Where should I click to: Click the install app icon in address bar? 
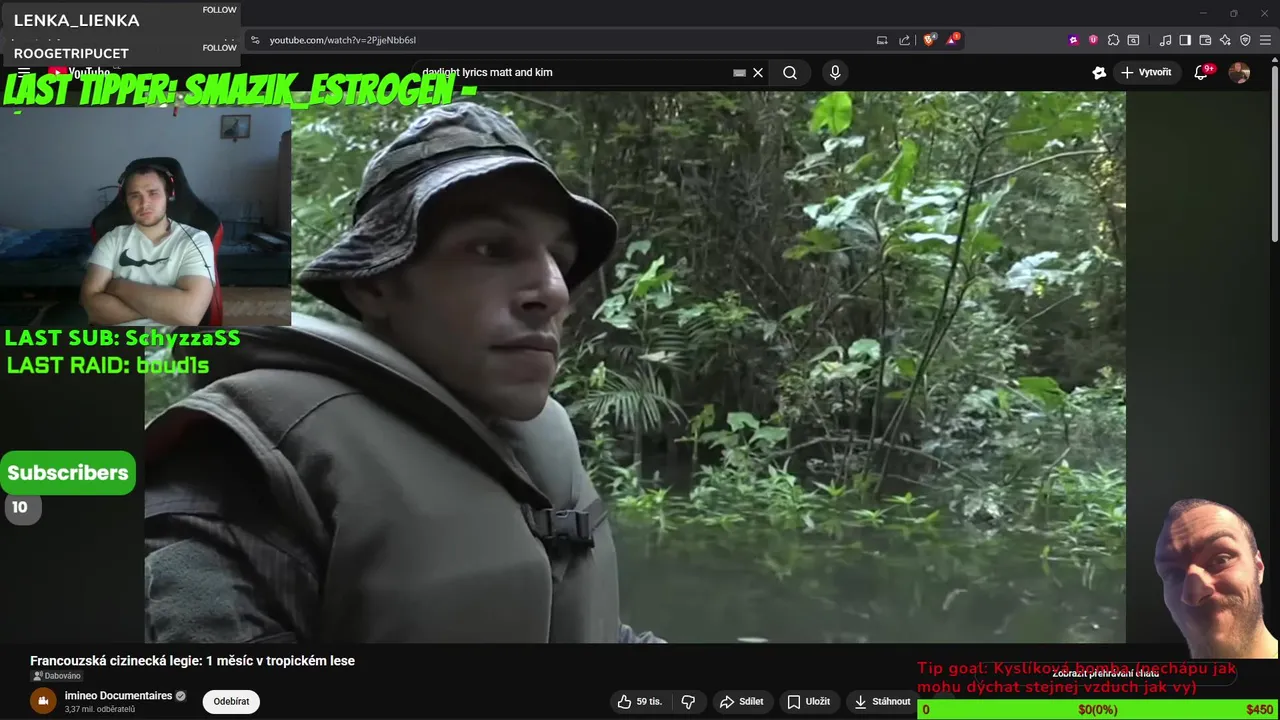[x=882, y=40]
